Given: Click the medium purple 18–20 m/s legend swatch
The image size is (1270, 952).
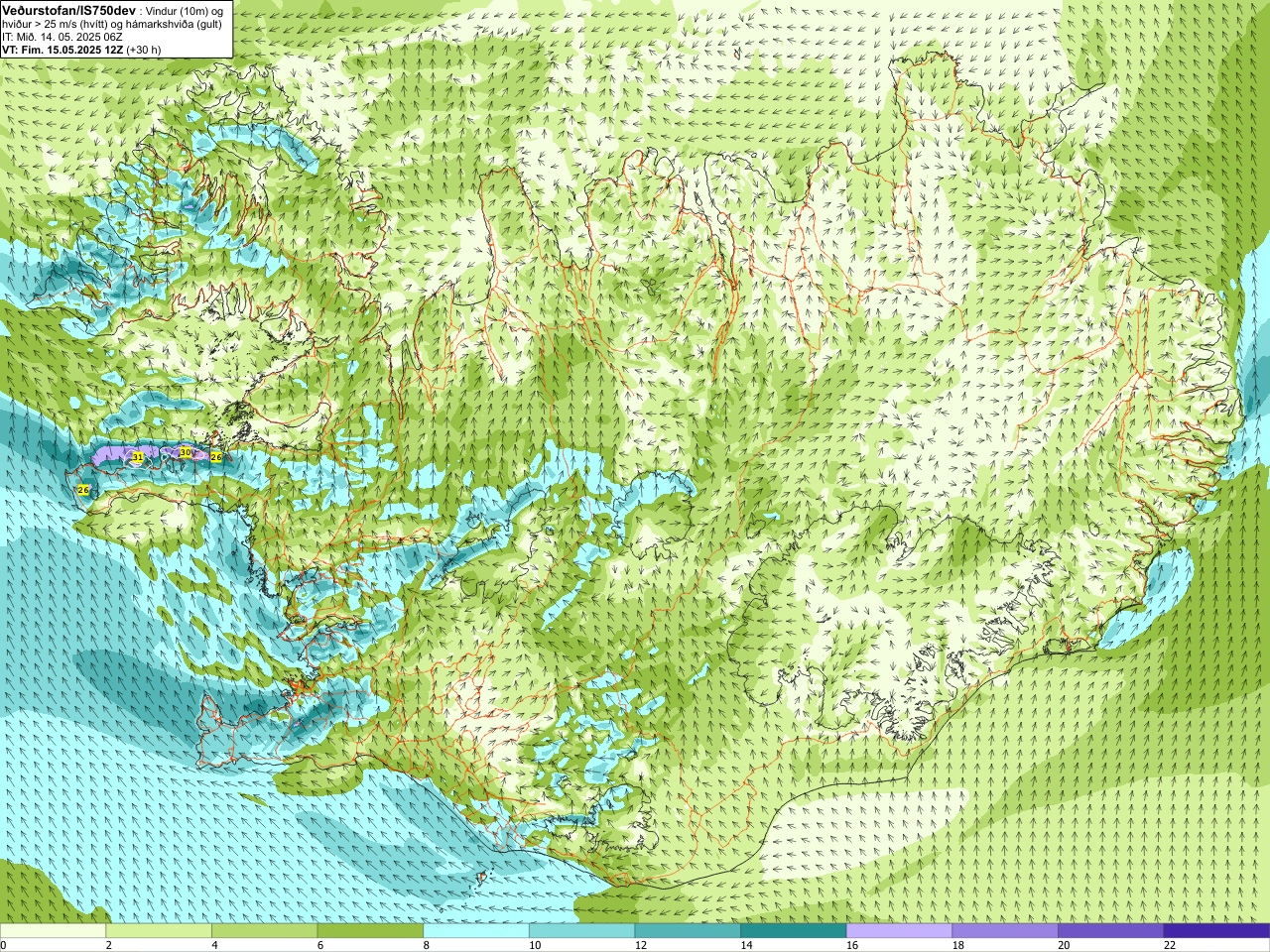Looking at the screenshot, I should coord(1005,931).
